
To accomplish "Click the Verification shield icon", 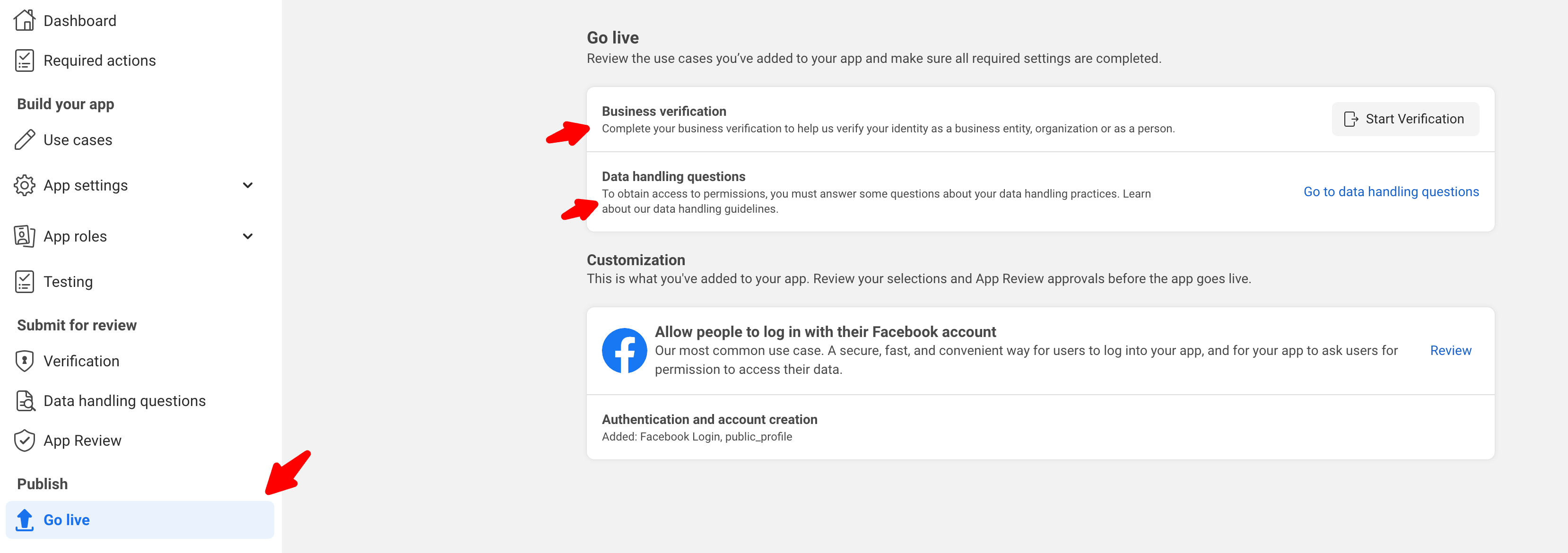I will [x=24, y=361].
